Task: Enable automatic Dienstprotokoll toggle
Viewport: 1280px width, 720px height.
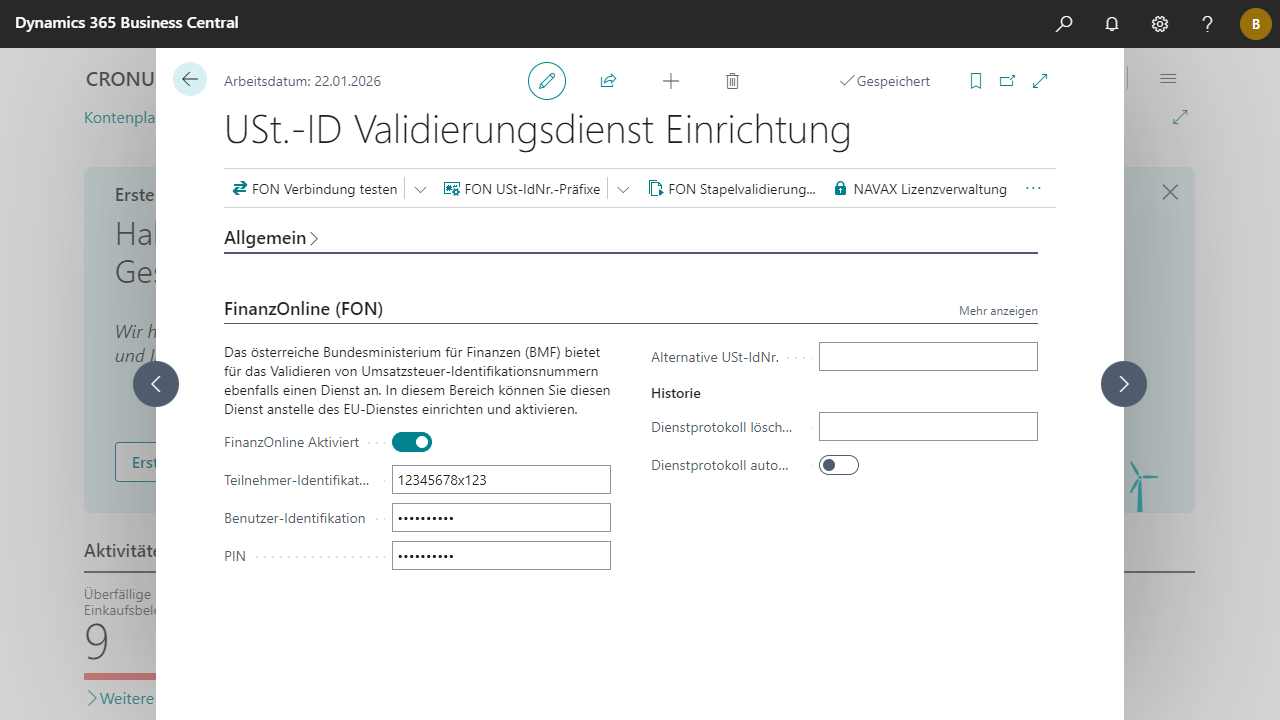Action: point(839,465)
